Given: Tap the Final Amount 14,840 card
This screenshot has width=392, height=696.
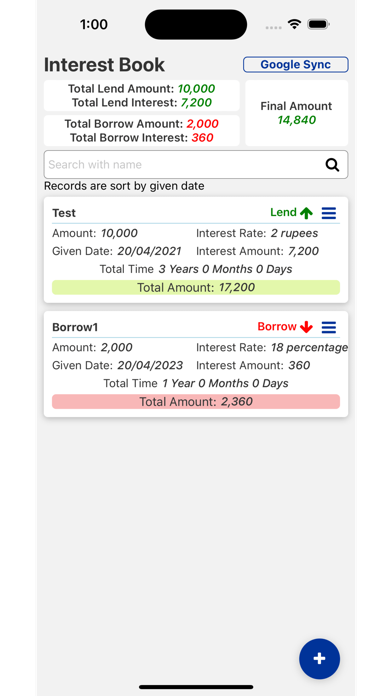Looking at the screenshot, I should pos(297,113).
